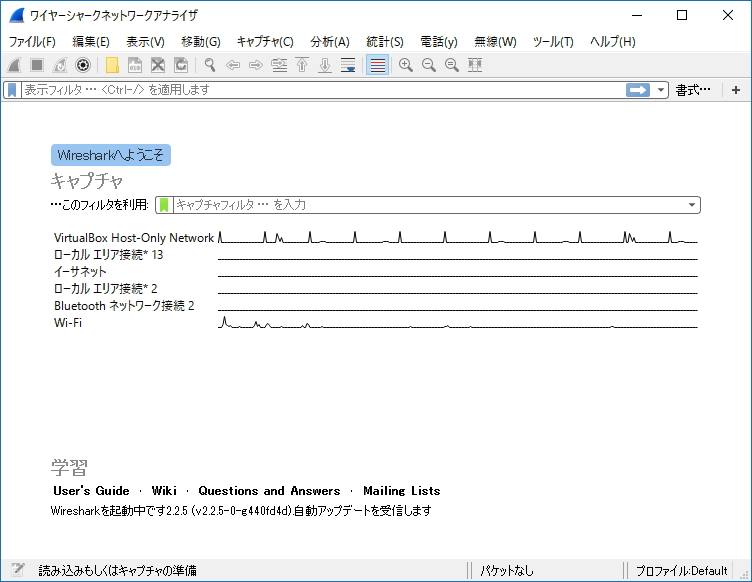Click the zoom in magnifier icon
The height and width of the screenshot is (582, 752).
click(406, 65)
